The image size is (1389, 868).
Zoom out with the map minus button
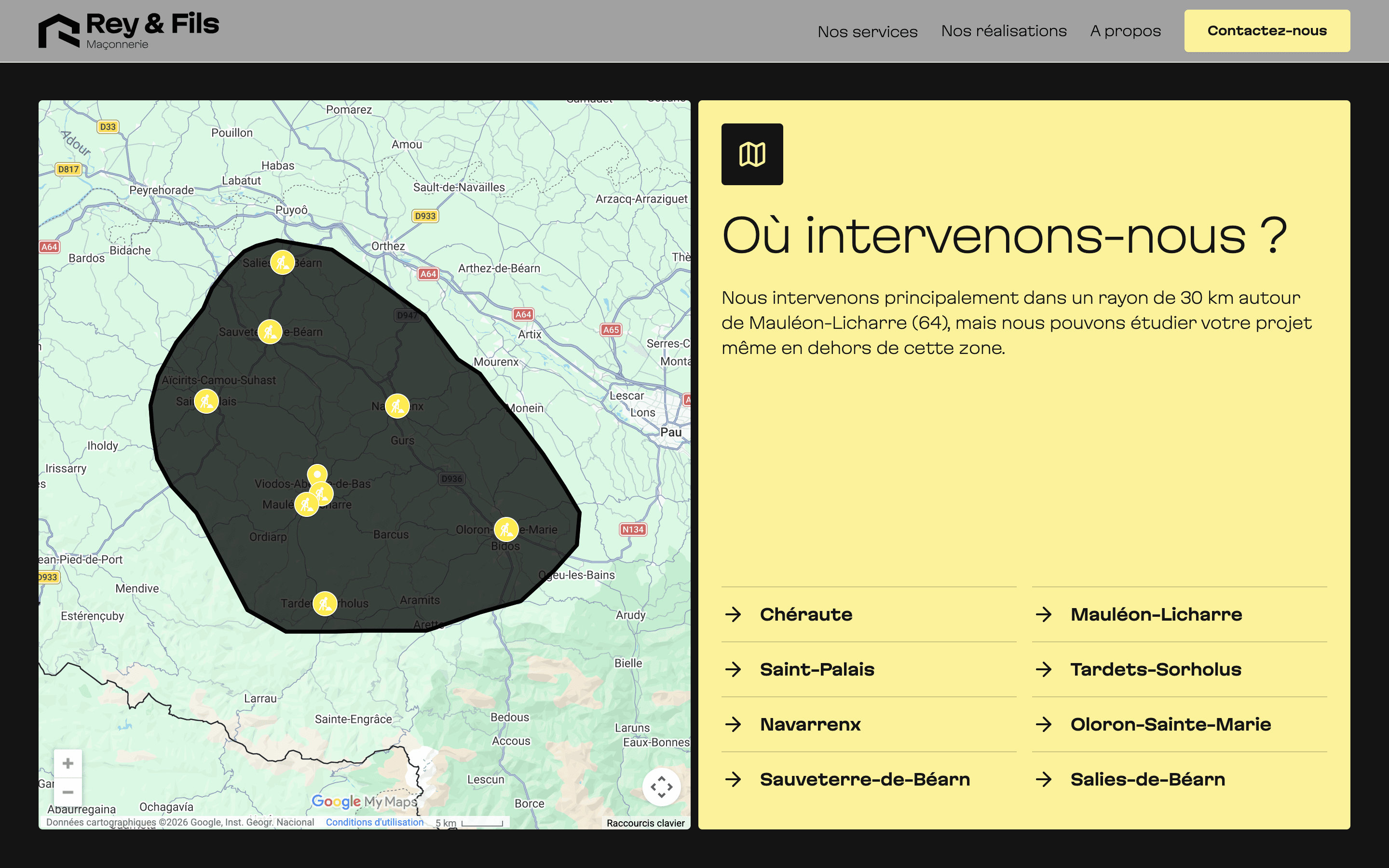pos(68,792)
